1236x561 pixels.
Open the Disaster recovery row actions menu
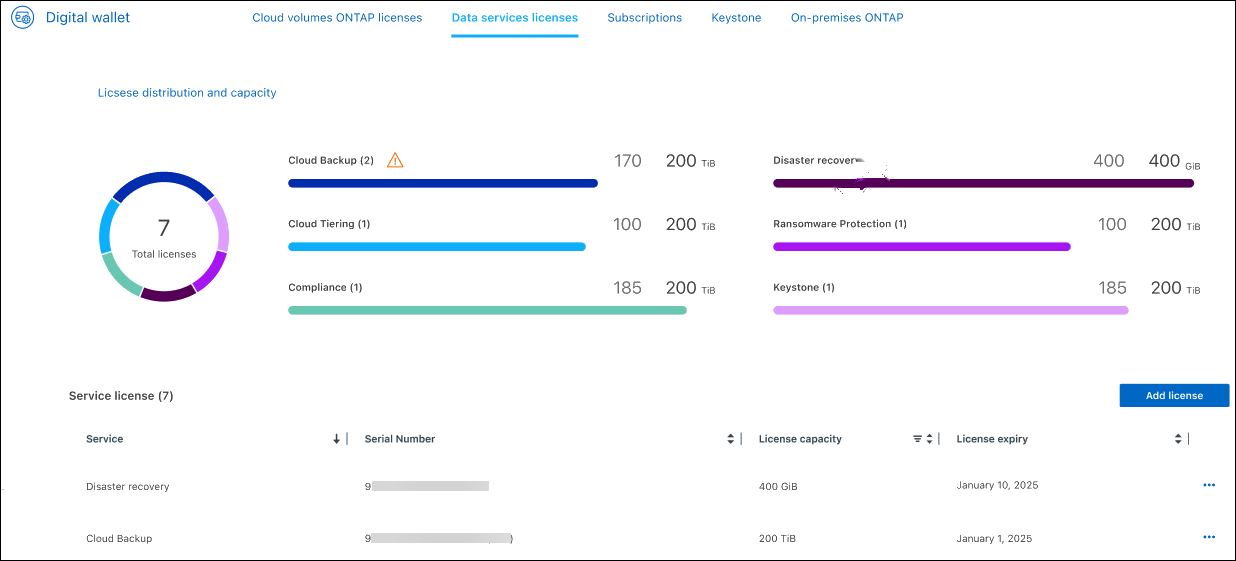(1208, 485)
